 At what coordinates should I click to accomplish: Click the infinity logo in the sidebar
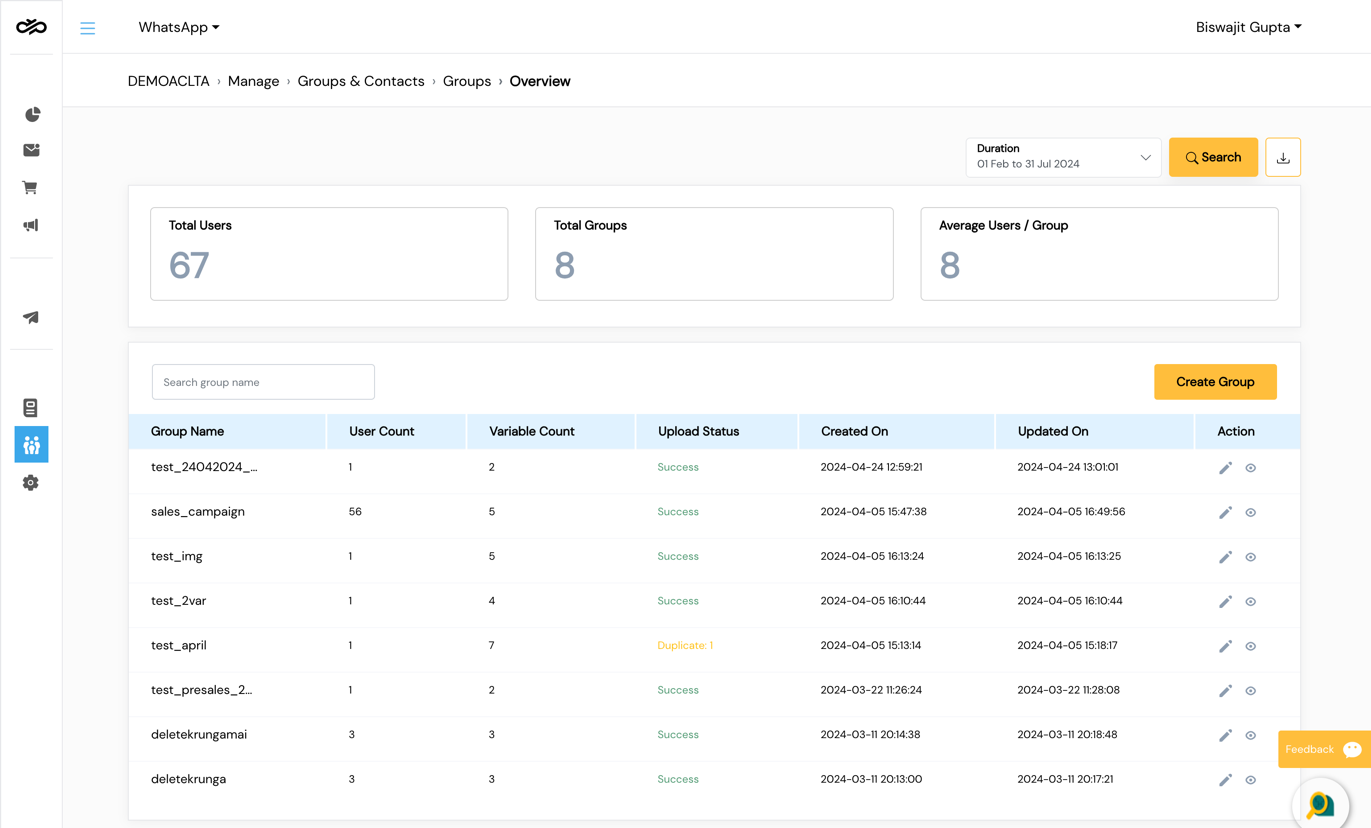coord(31,27)
